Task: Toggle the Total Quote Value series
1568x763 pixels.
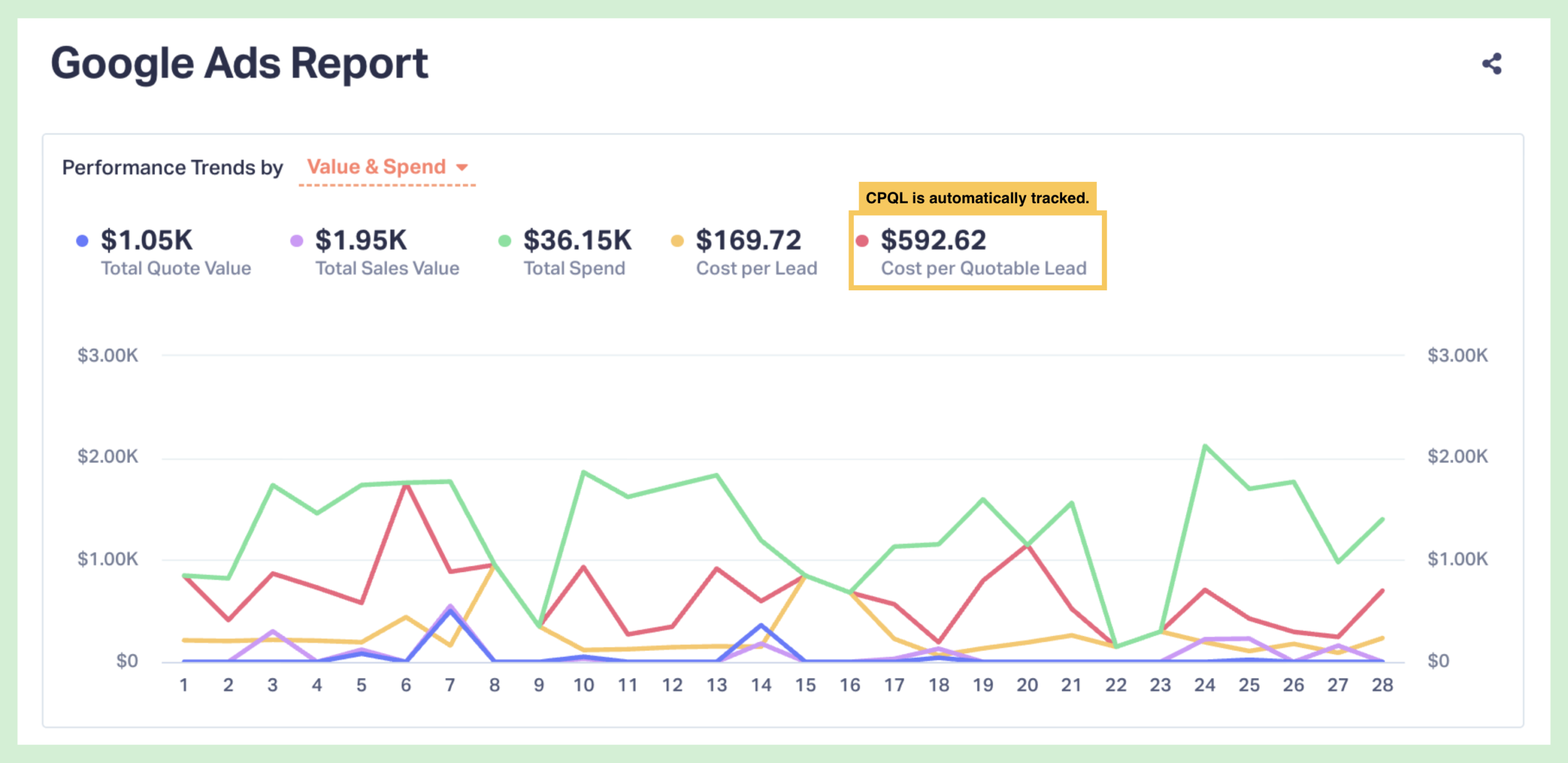Action: 175,268
